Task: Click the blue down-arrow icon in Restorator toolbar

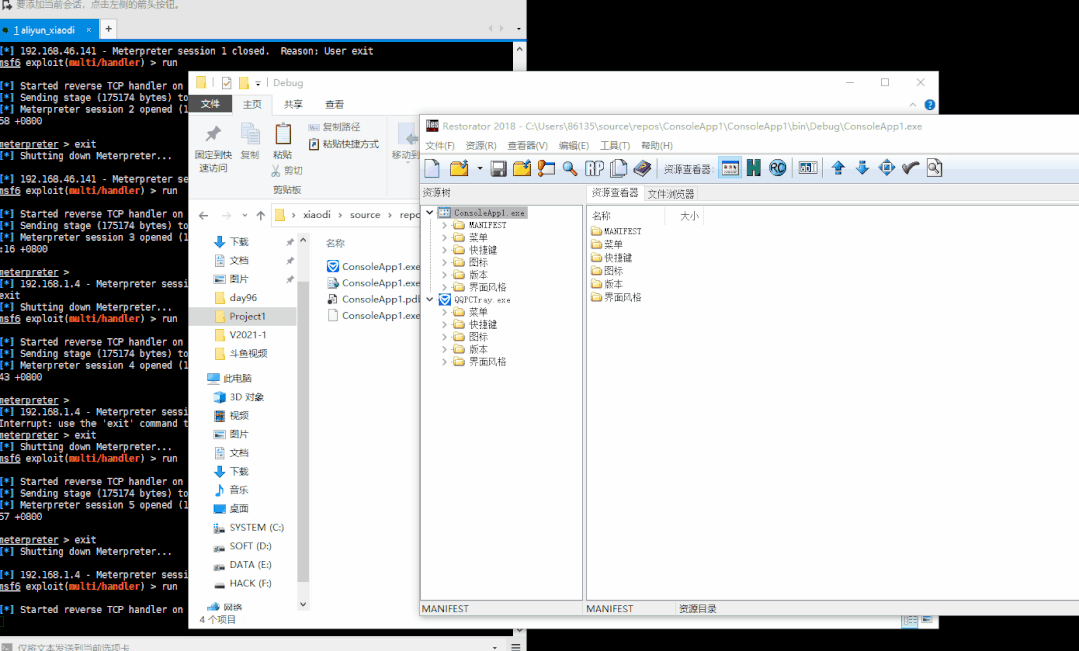Action: tap(862, 168)
